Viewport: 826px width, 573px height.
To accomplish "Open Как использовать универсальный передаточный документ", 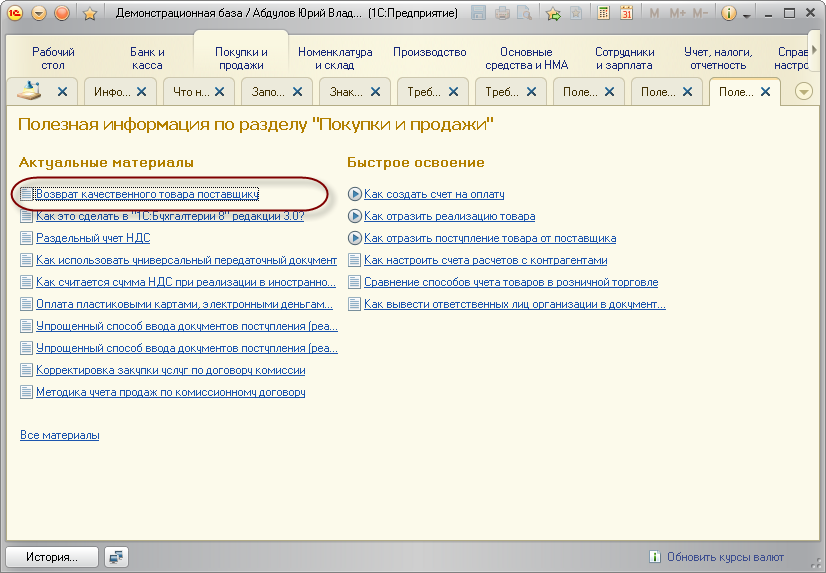I will pyautogui.click(x=186, y=260).
